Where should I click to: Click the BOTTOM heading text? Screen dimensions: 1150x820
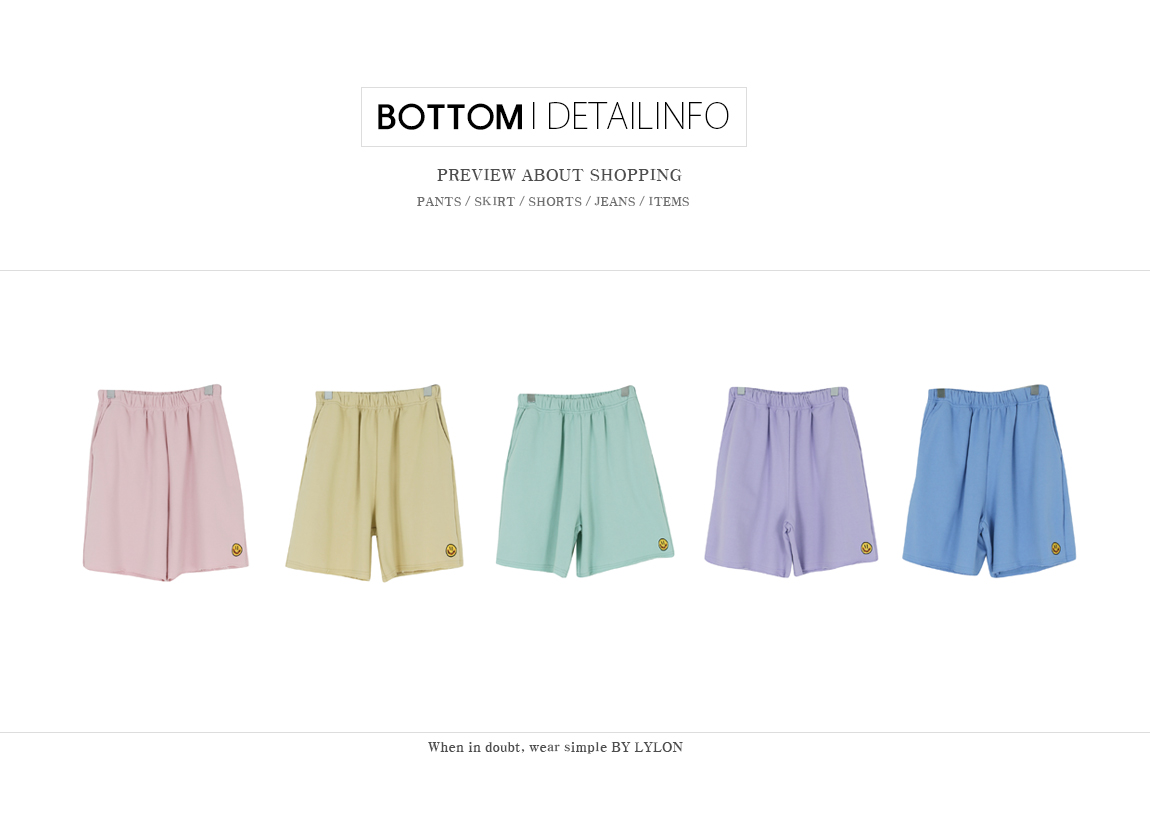[450, 117]
